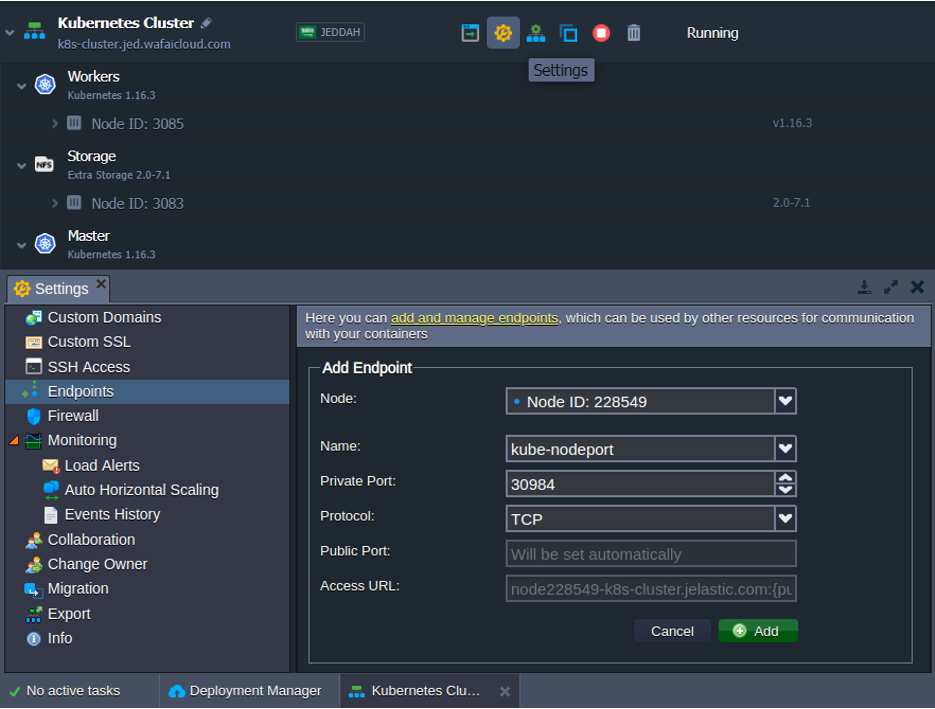Stop the environment with the red stop icon
The image size is (935, 709).
[601, 33]
